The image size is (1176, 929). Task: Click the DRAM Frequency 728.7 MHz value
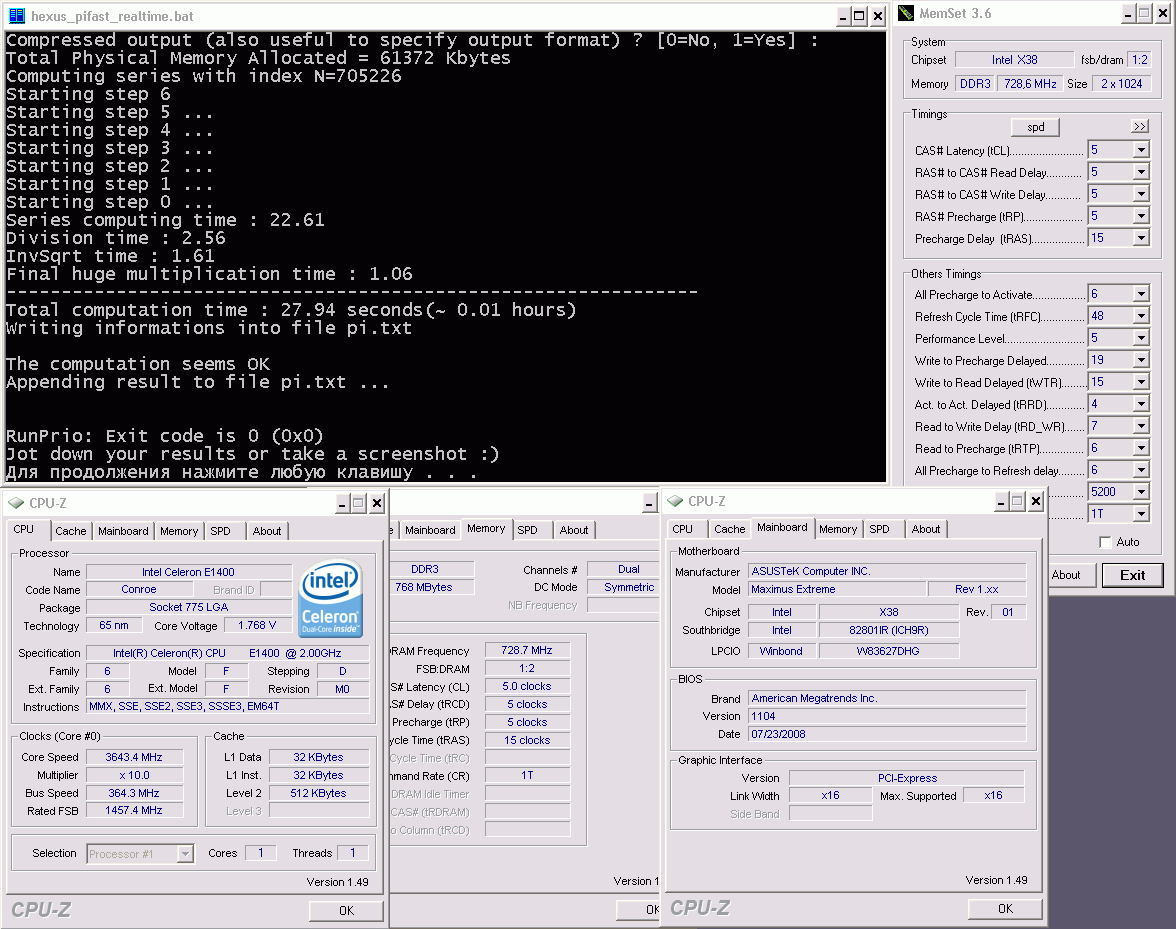527,650
